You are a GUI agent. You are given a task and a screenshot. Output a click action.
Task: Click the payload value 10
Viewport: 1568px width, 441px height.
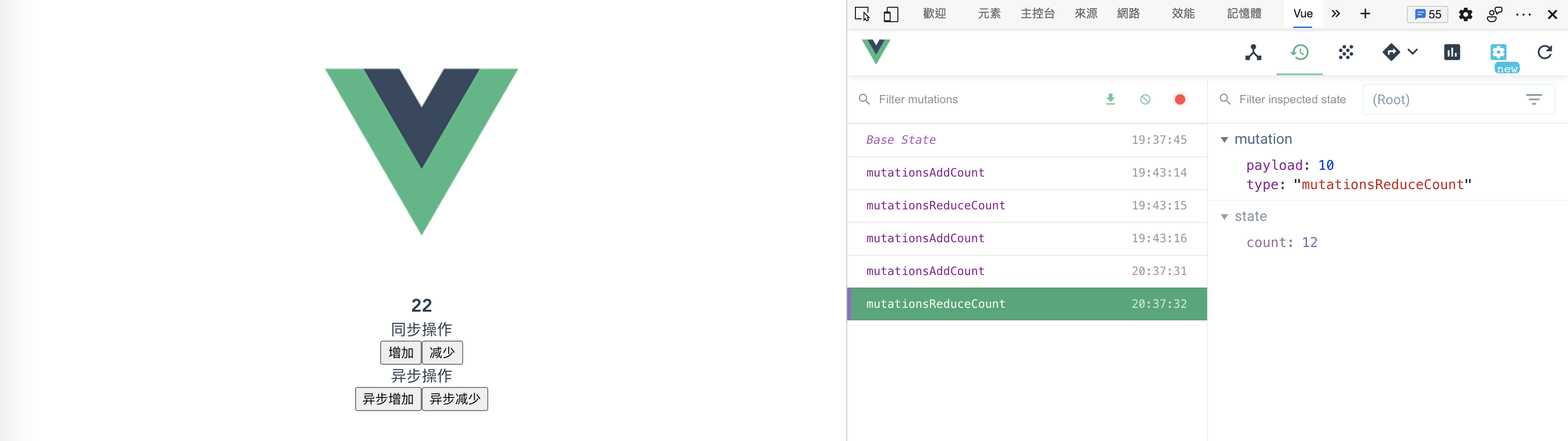point(1326,165)
